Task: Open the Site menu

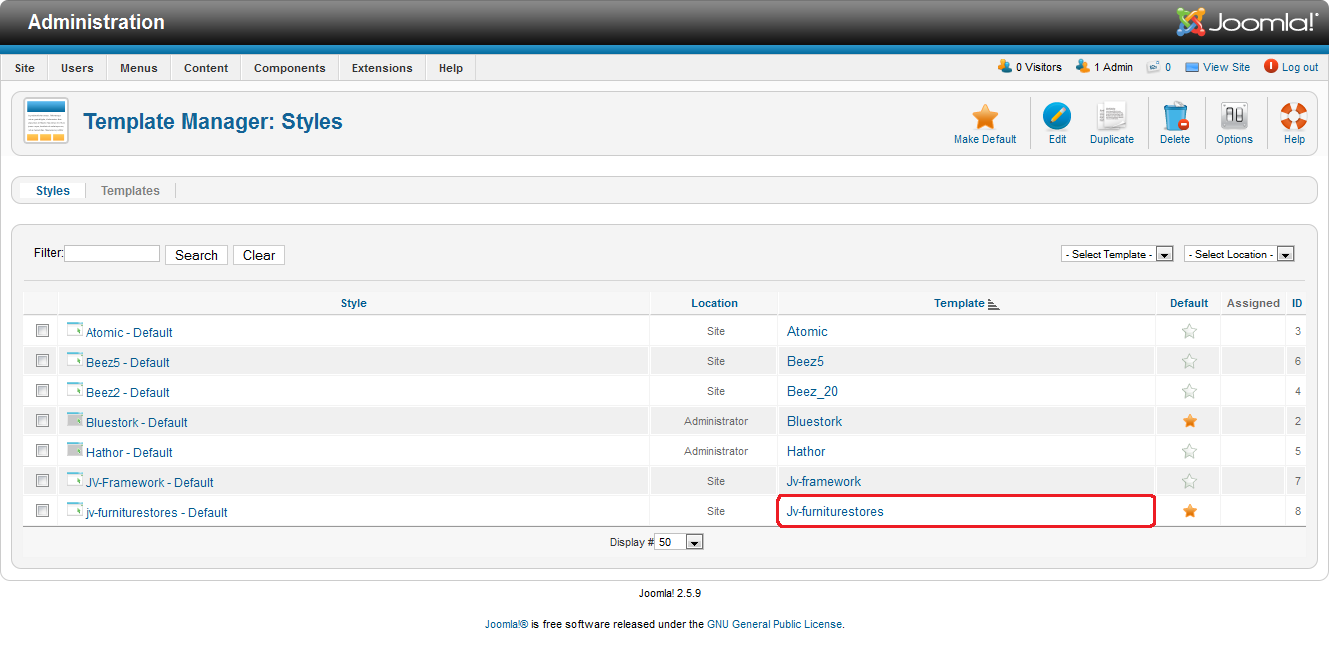Action: 25,68
